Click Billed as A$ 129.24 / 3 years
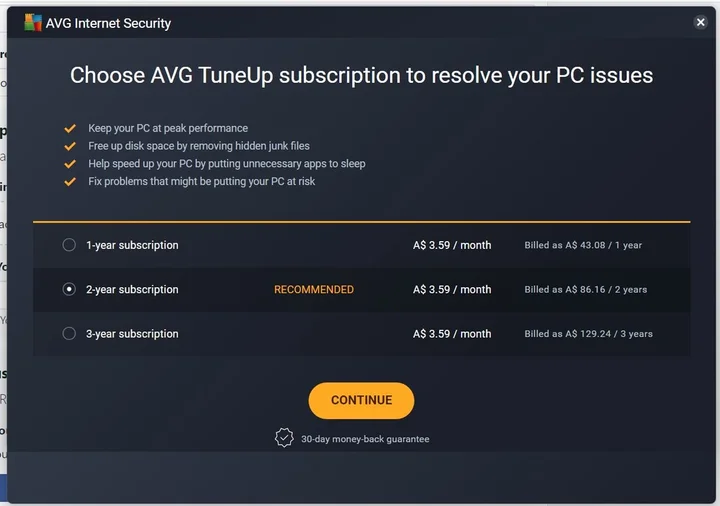720x506 pixels. [x=589, y=334]
